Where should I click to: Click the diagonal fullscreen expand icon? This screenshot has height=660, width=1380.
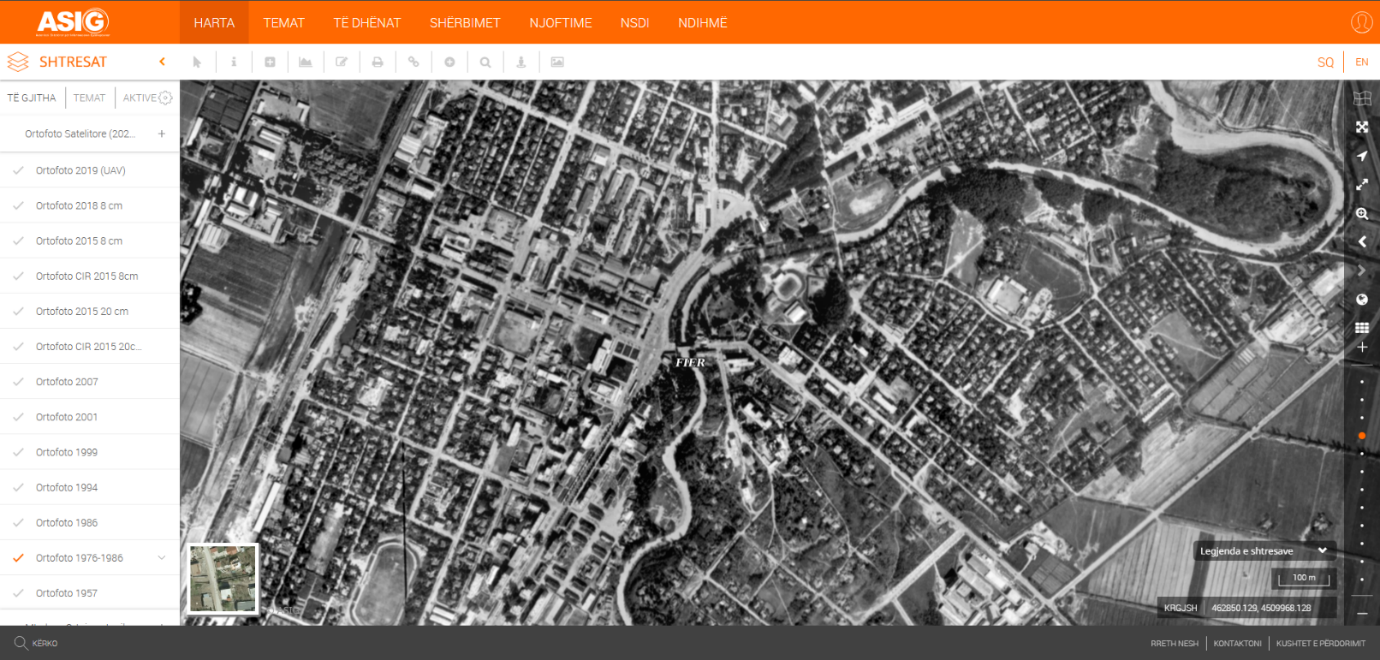point(1361,185)
